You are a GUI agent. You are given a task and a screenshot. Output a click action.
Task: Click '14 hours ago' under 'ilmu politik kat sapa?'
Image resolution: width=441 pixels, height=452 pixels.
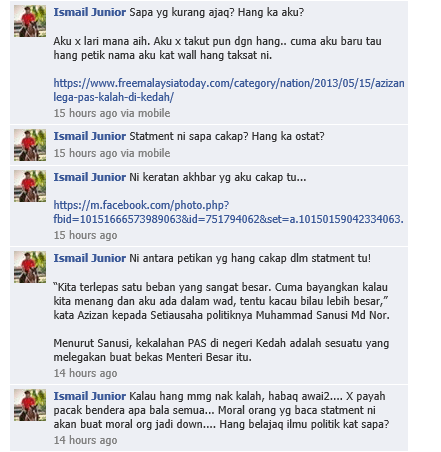(x=85, y=440)
